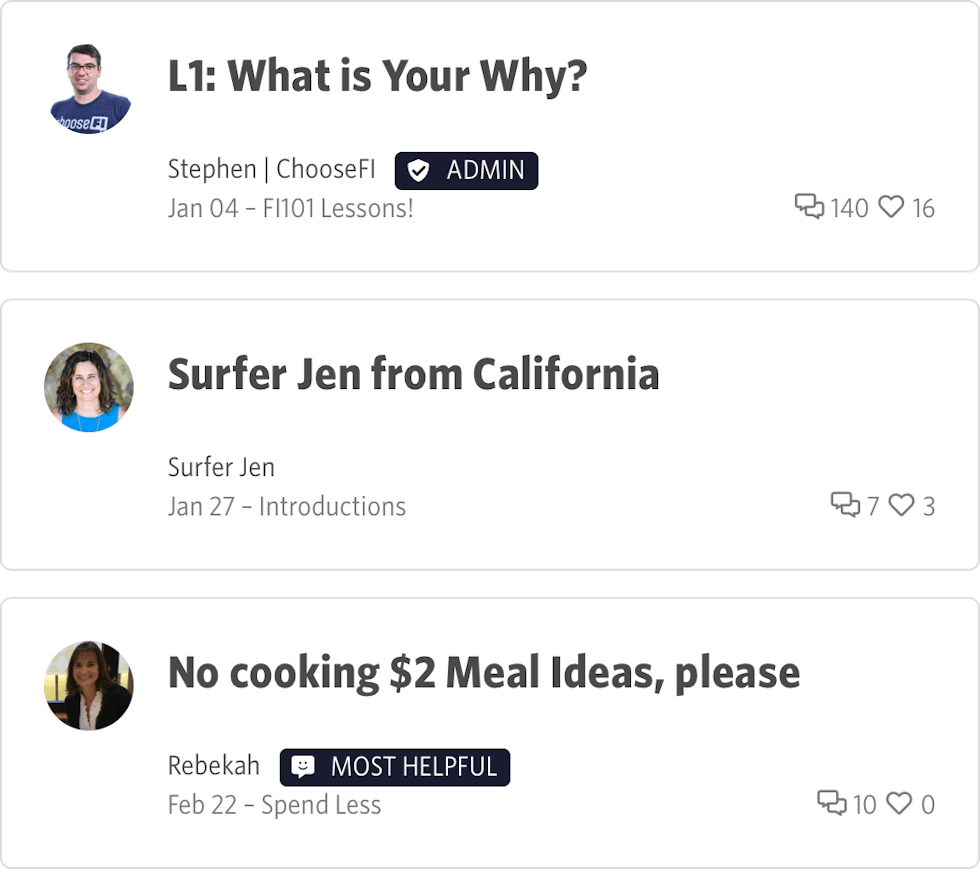Open 'Surfer Jen from California' post title

tap(413, 375)
